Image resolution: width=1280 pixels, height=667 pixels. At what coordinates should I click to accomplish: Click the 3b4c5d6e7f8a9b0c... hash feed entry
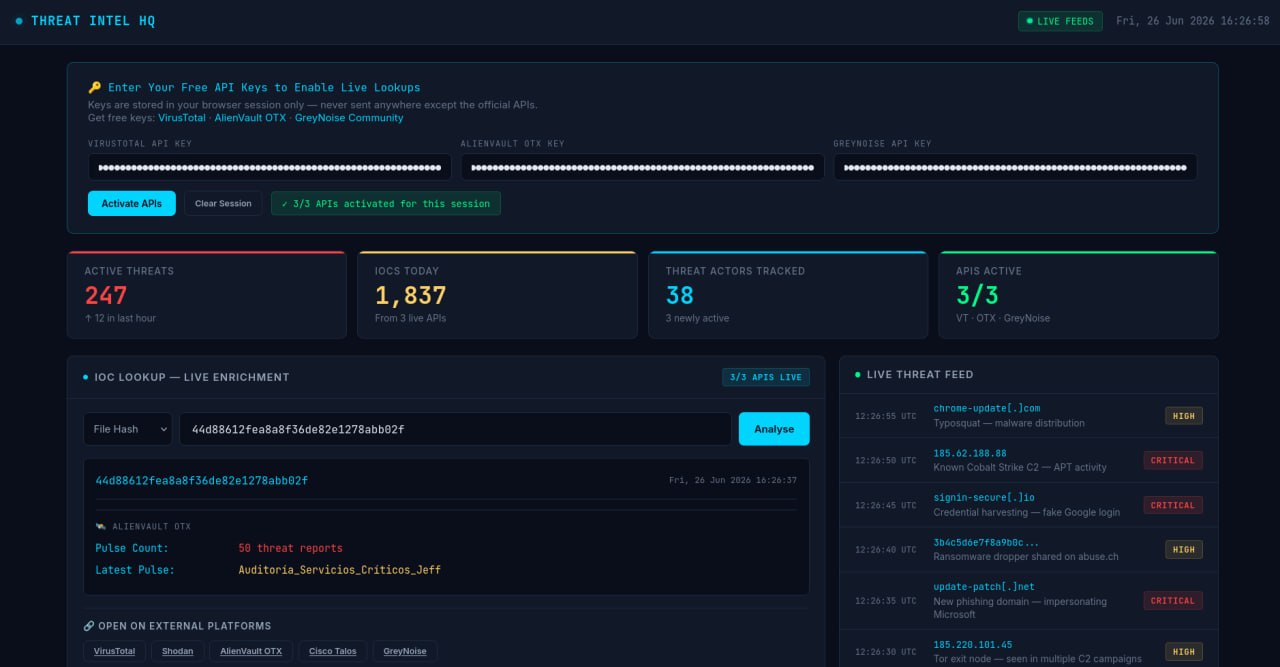tap(1028, 549)
